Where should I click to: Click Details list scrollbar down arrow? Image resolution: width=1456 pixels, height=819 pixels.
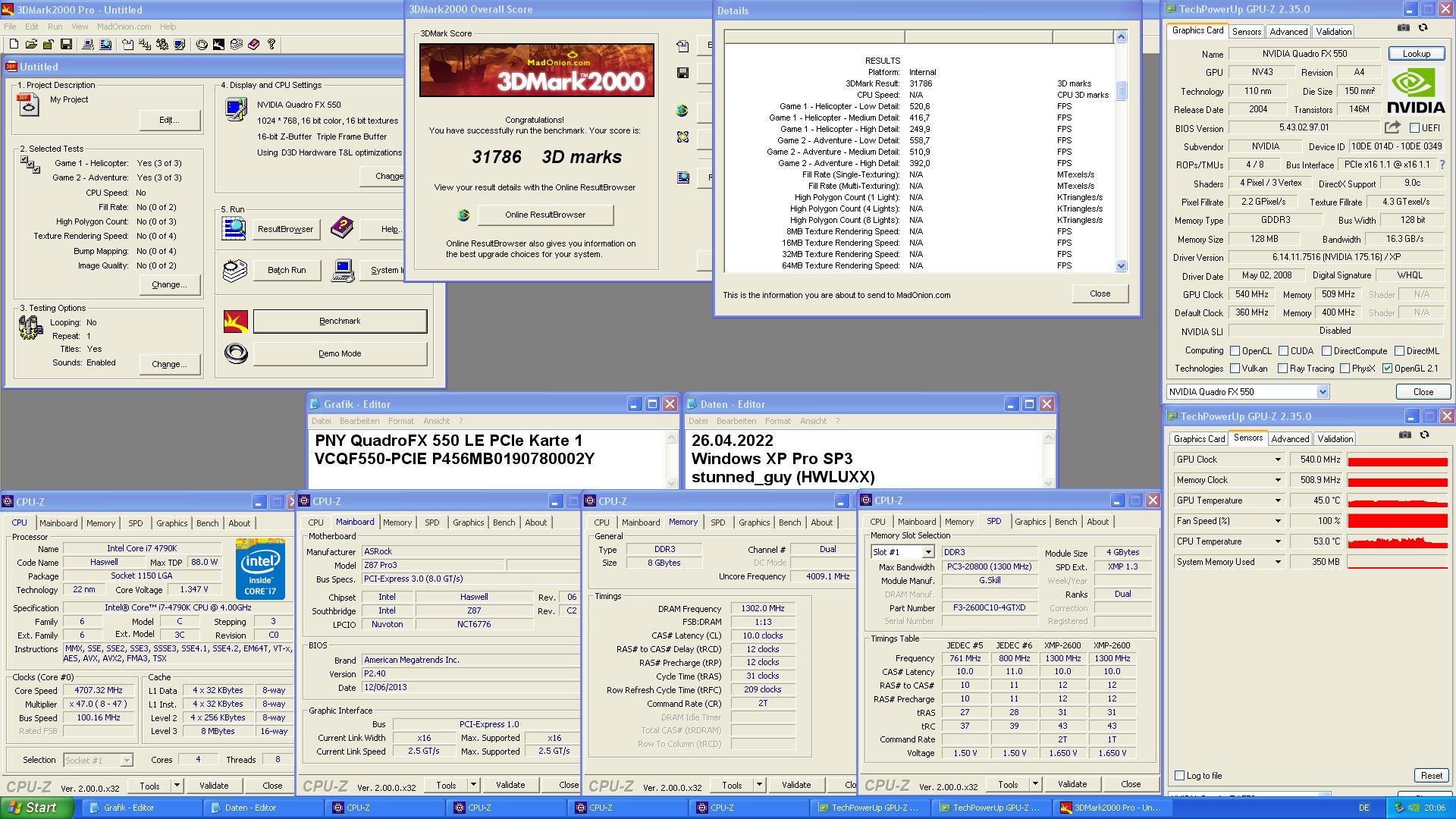[x=1122, y=266]
